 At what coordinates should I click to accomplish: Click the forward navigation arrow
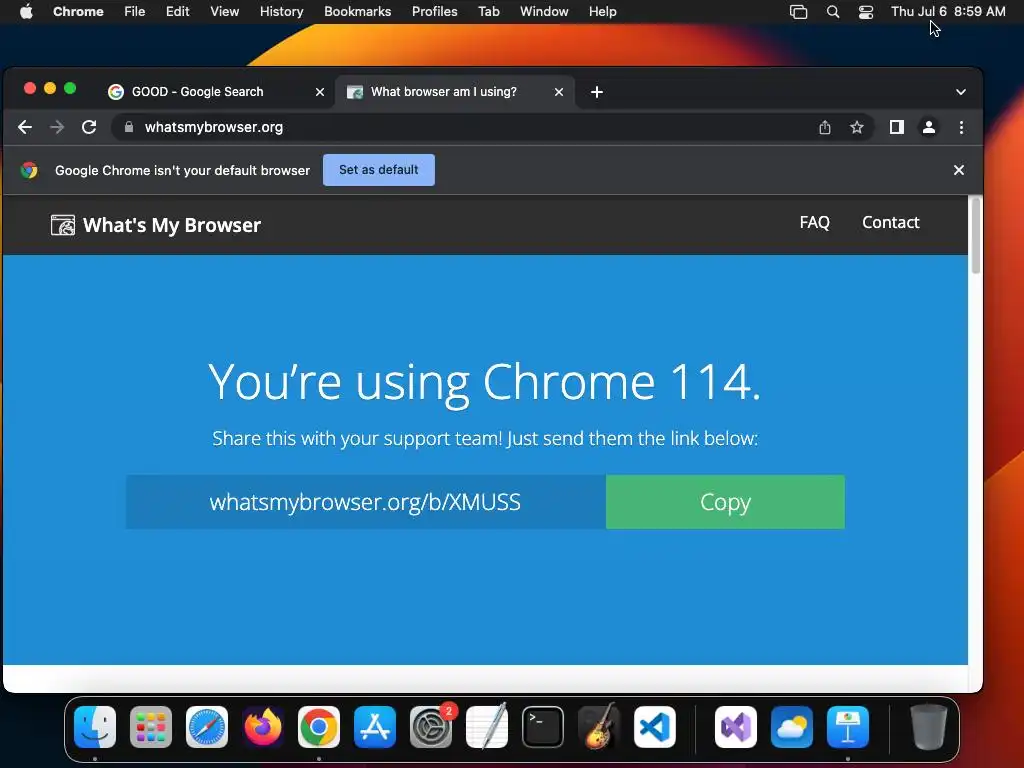(x=57, y=127)
